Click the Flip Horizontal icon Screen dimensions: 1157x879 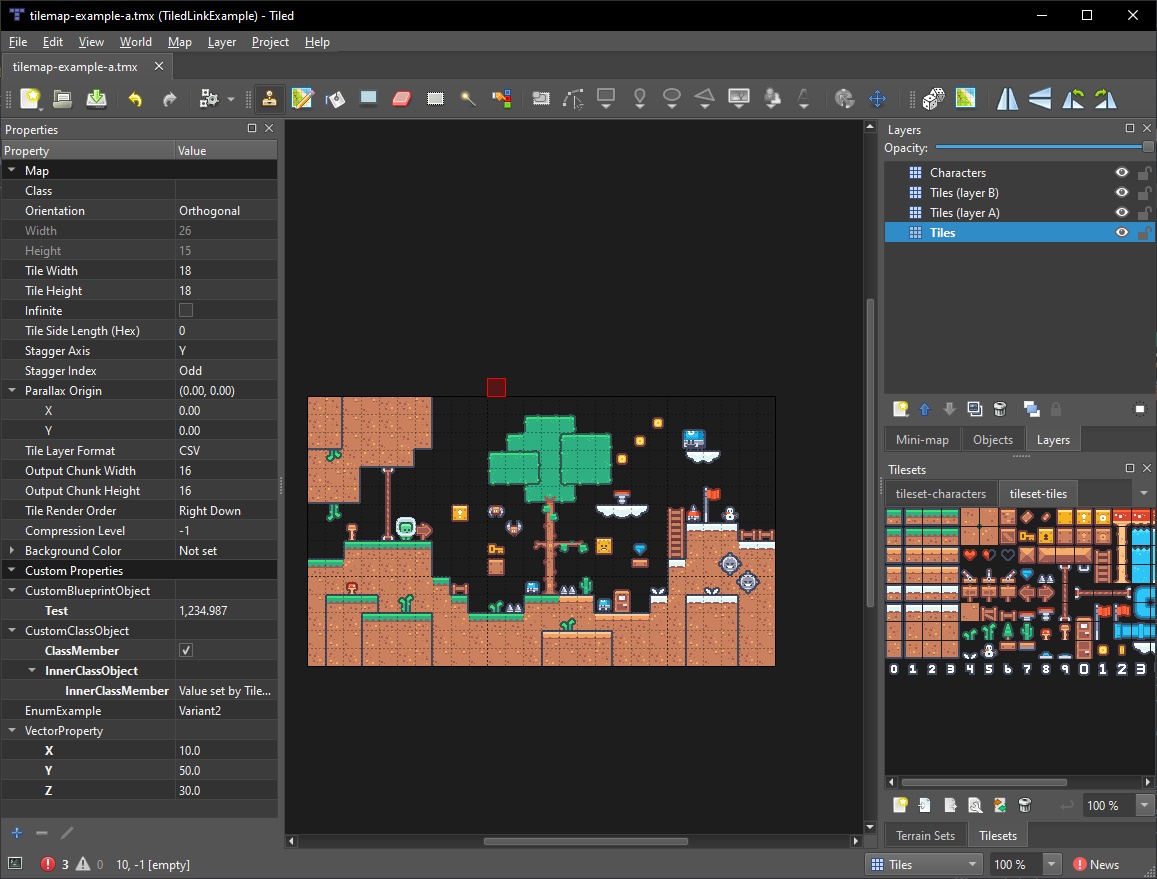(x=1007, y=98)
